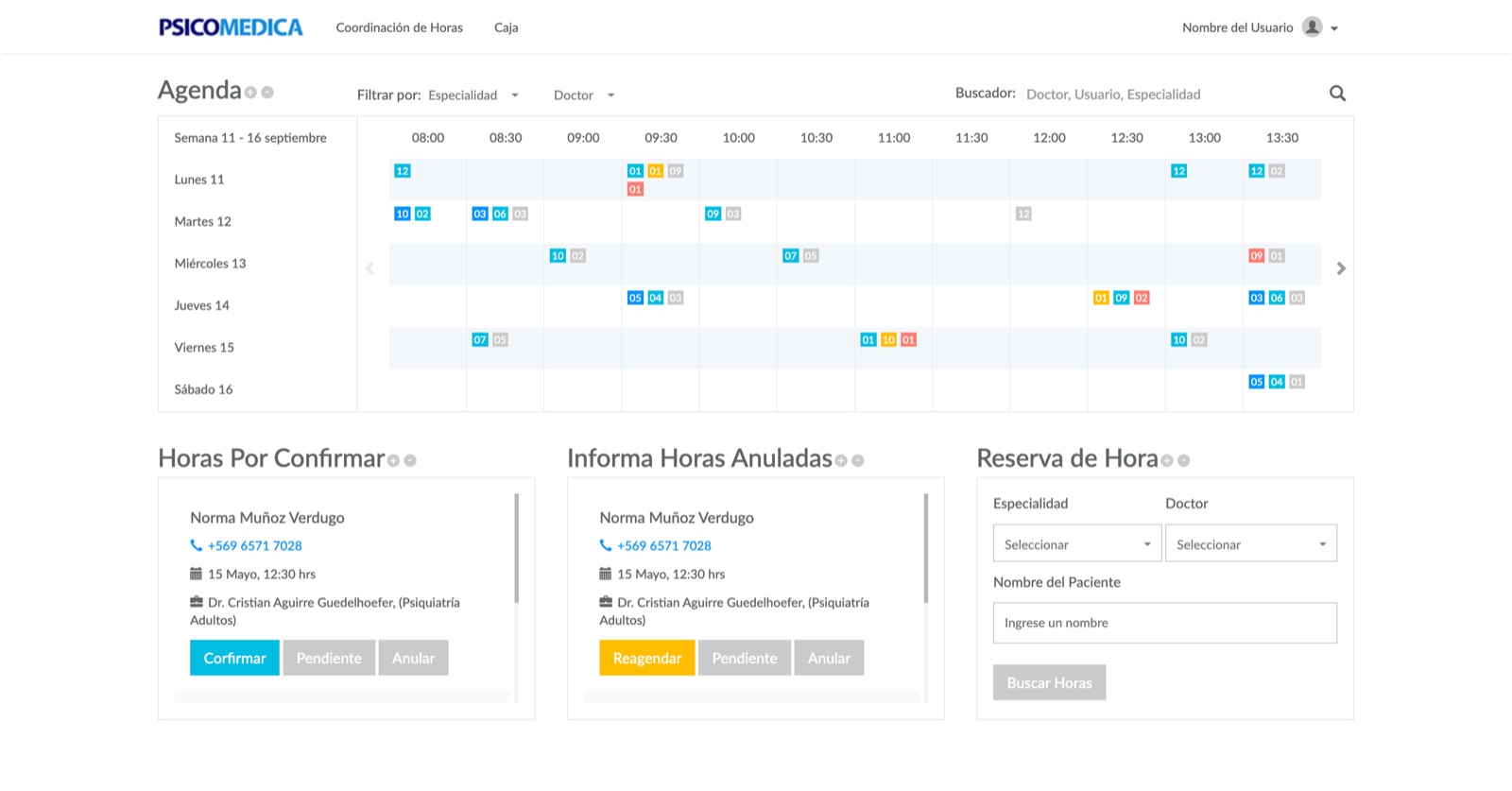
Task: Open the Caja menu item
Action: tap(507, 27)
